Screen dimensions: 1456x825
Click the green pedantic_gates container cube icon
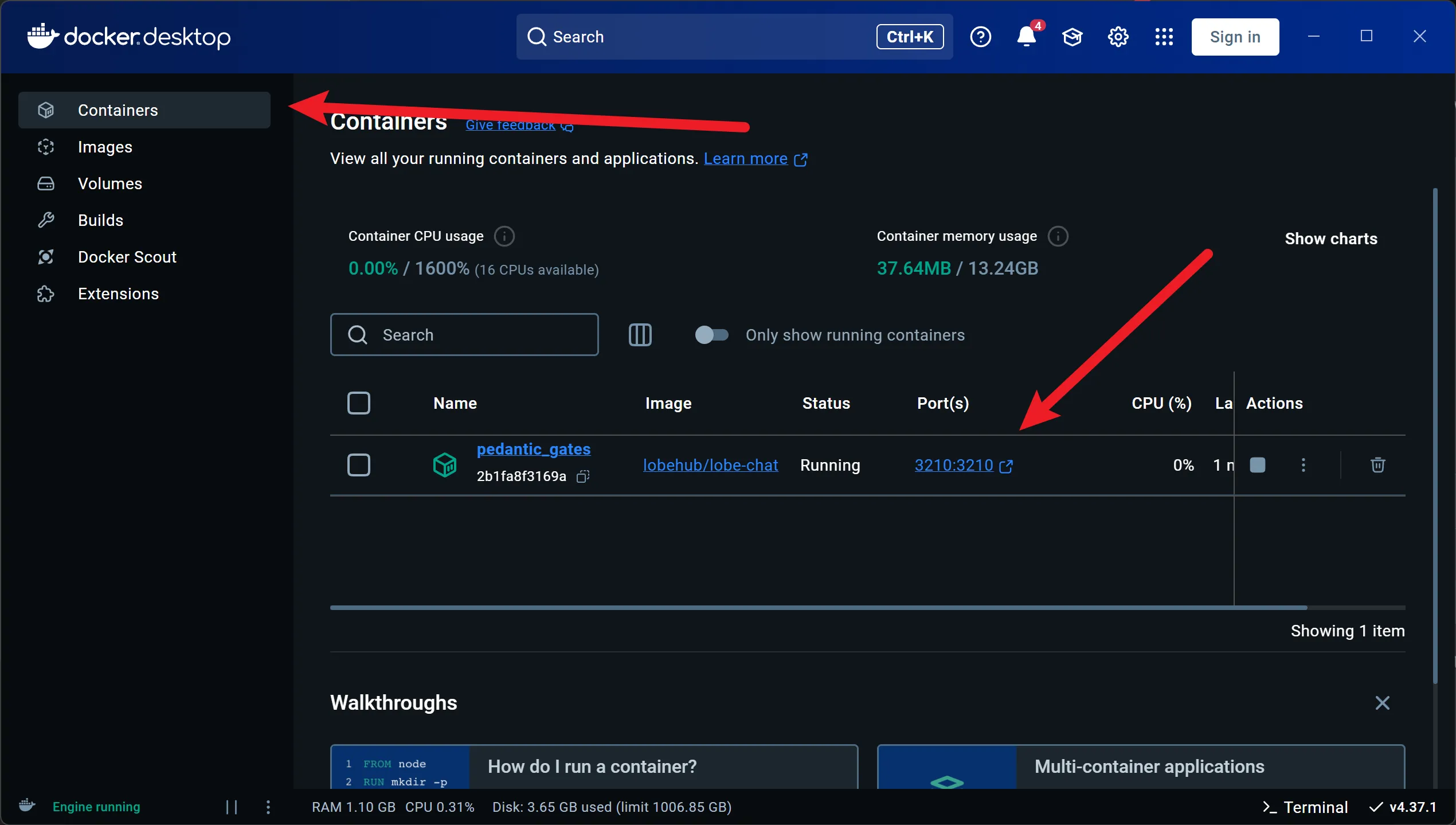[445, 464]
